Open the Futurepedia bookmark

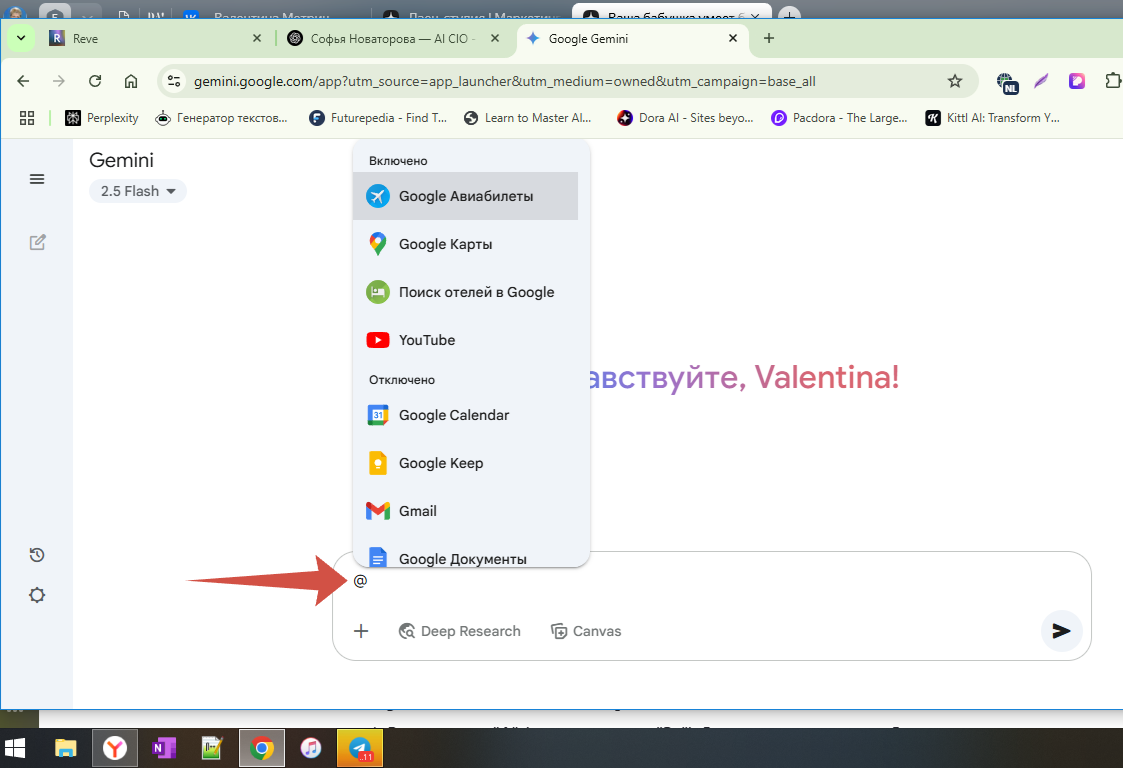tap(377, 117)
